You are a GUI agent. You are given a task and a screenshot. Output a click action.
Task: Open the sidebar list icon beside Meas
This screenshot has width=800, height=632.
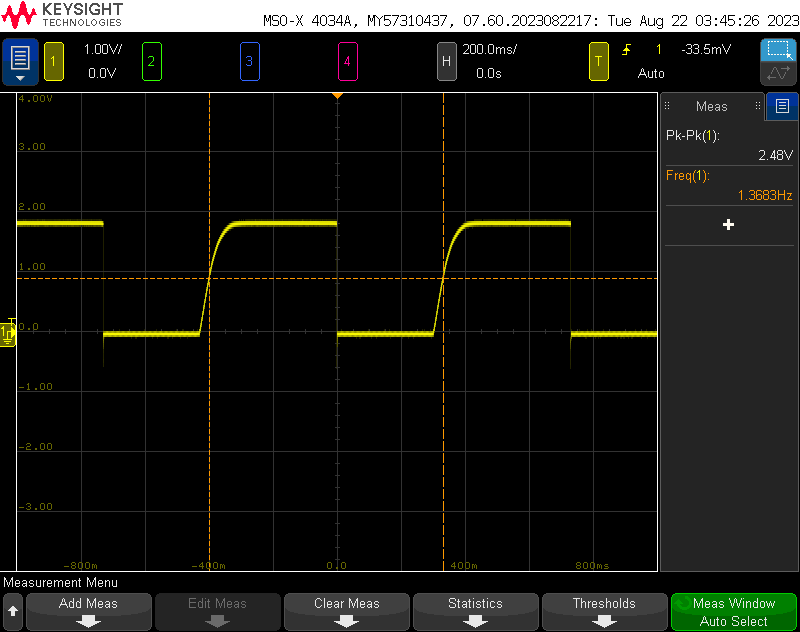point(782,106)
